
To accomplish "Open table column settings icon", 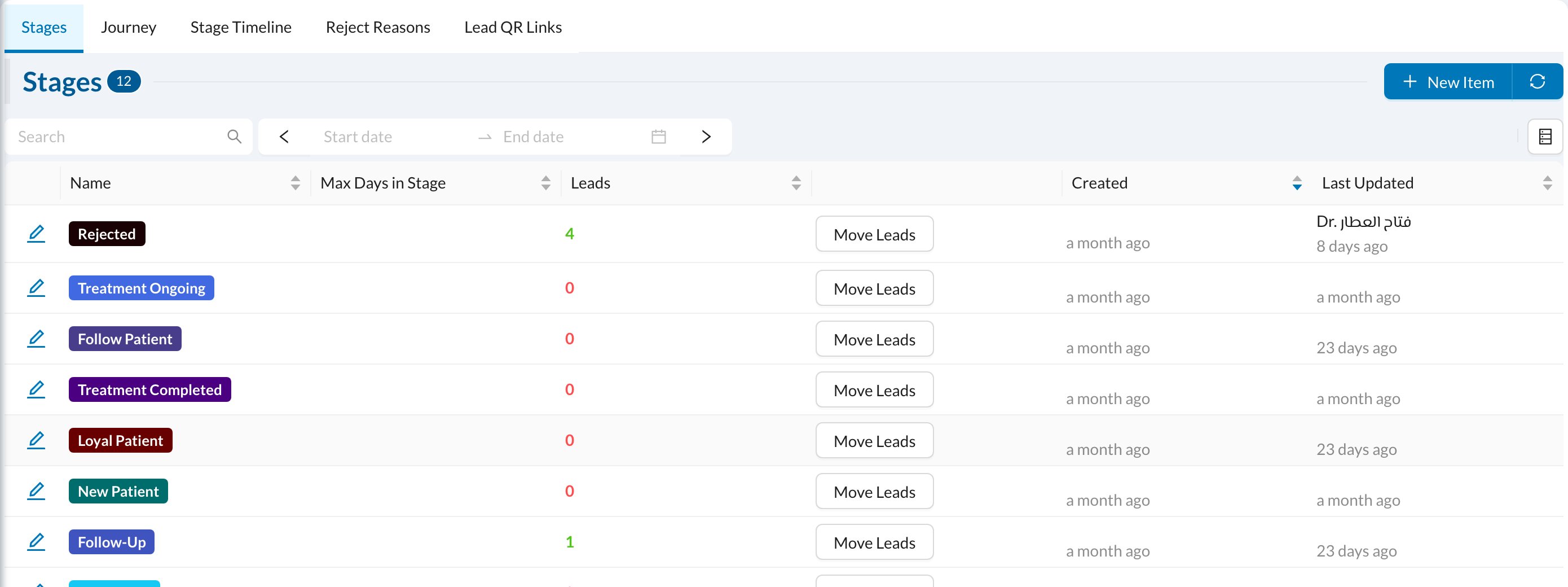I will [1545, 137].
